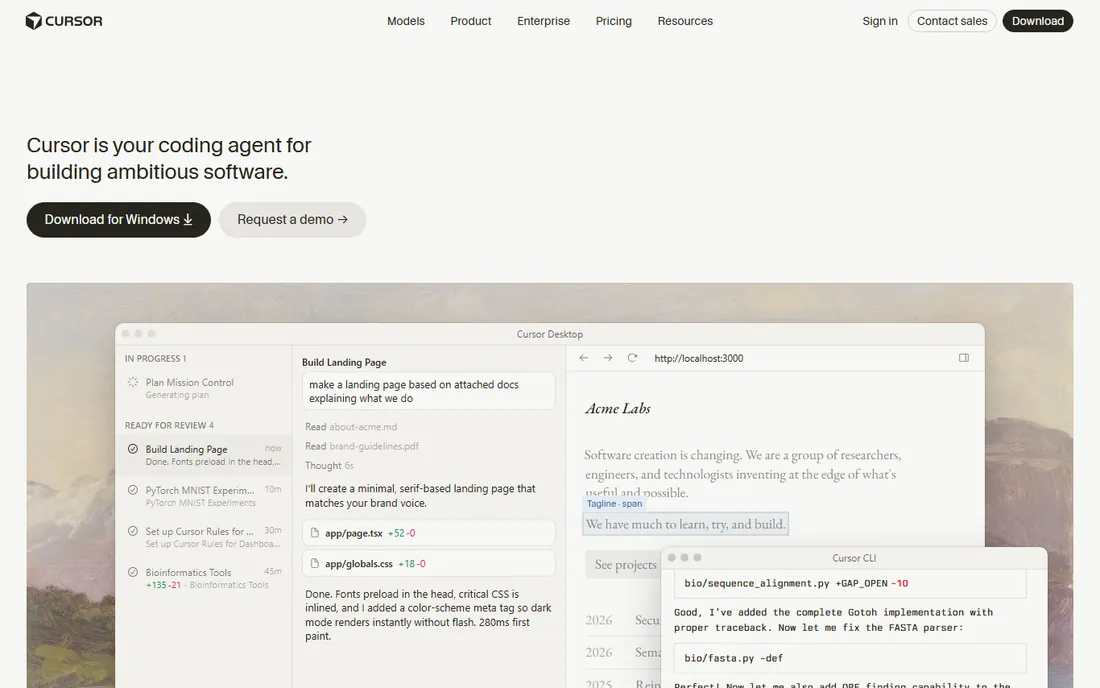Click the browser back arrow icon
The image size is (1100, 688).
tap(584, 358)
